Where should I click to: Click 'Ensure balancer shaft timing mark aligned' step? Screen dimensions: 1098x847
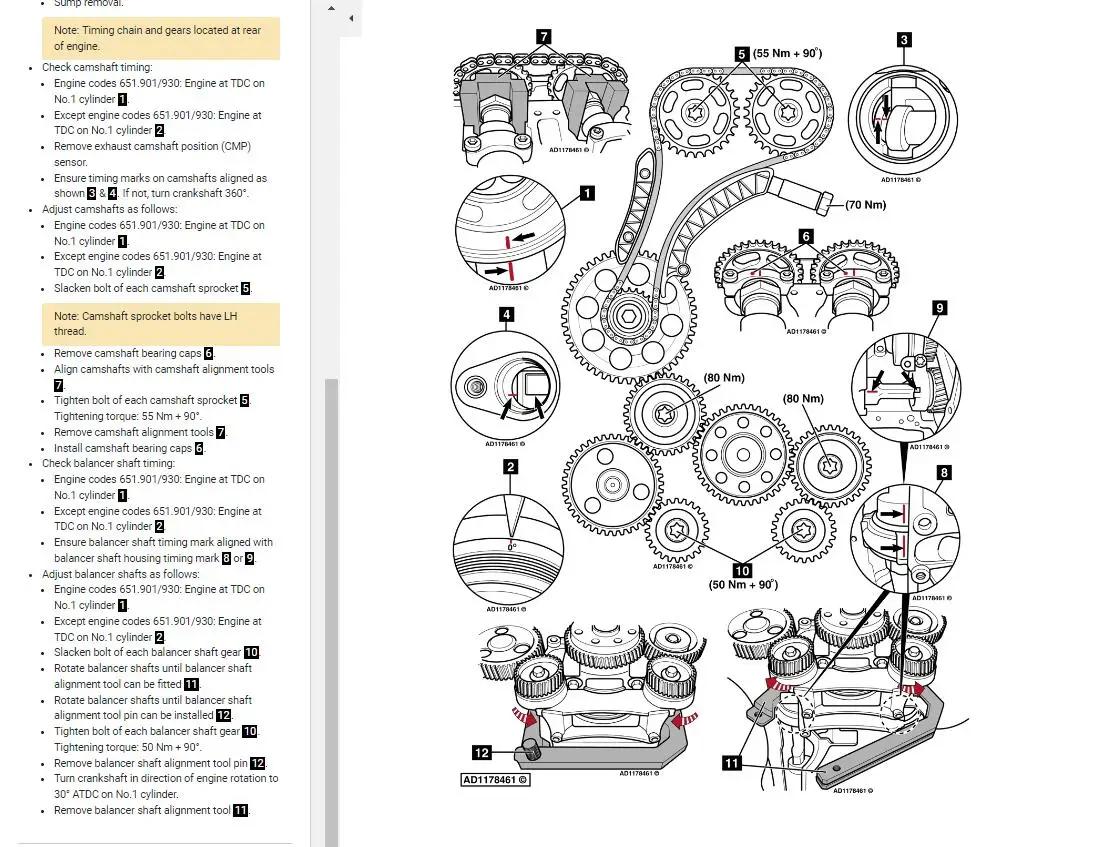click(164, 550)
